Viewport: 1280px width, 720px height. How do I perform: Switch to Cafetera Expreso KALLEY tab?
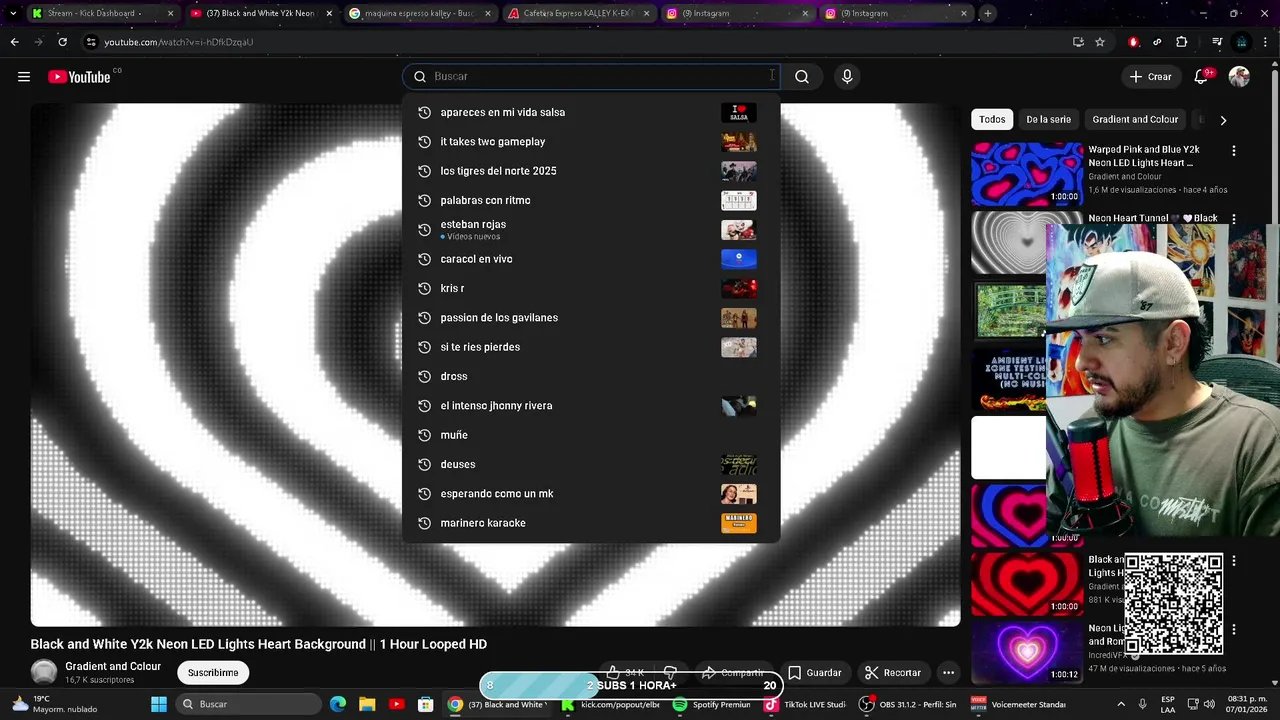(x=579, y=13)
